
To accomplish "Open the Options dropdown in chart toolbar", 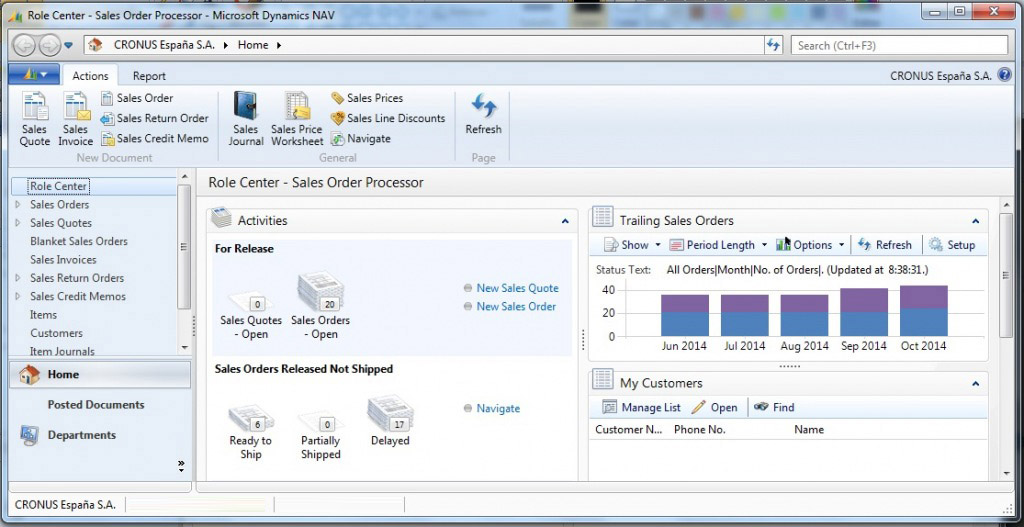I will coord(810,245).
